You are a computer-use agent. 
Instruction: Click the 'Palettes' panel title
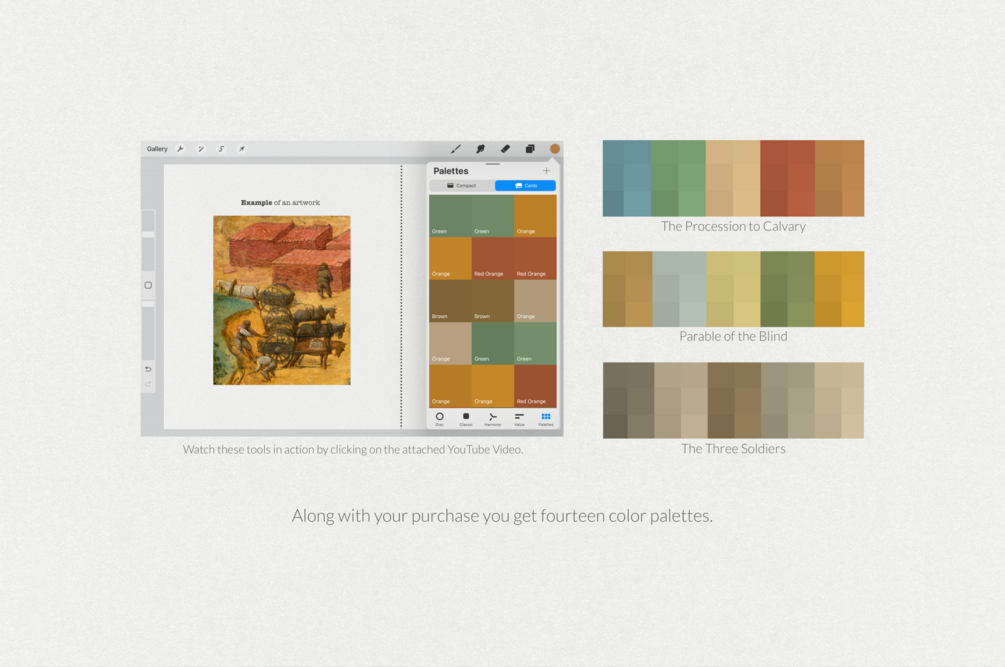(x=451, y=171)
